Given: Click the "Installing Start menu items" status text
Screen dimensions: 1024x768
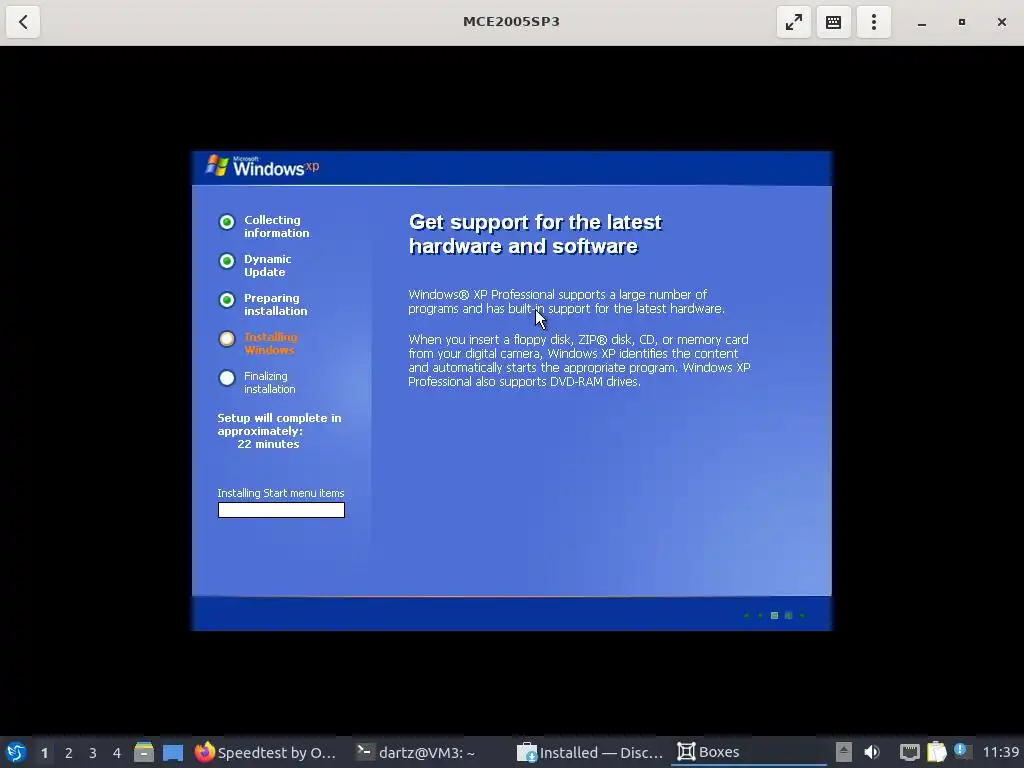Looking at the screenshot, I should [281, 493].
